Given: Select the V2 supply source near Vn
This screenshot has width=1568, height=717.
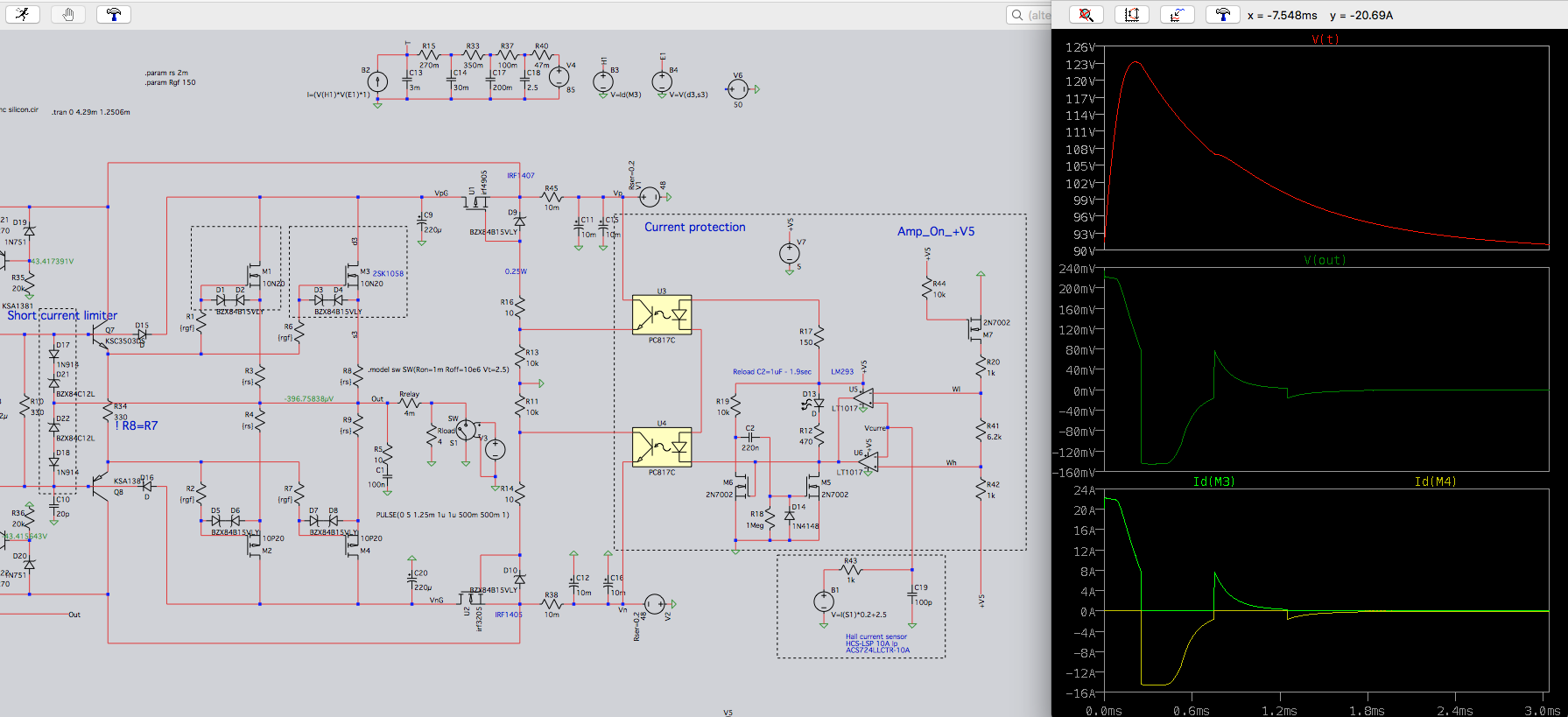Looking at the screenshot, I should [654, 604].
